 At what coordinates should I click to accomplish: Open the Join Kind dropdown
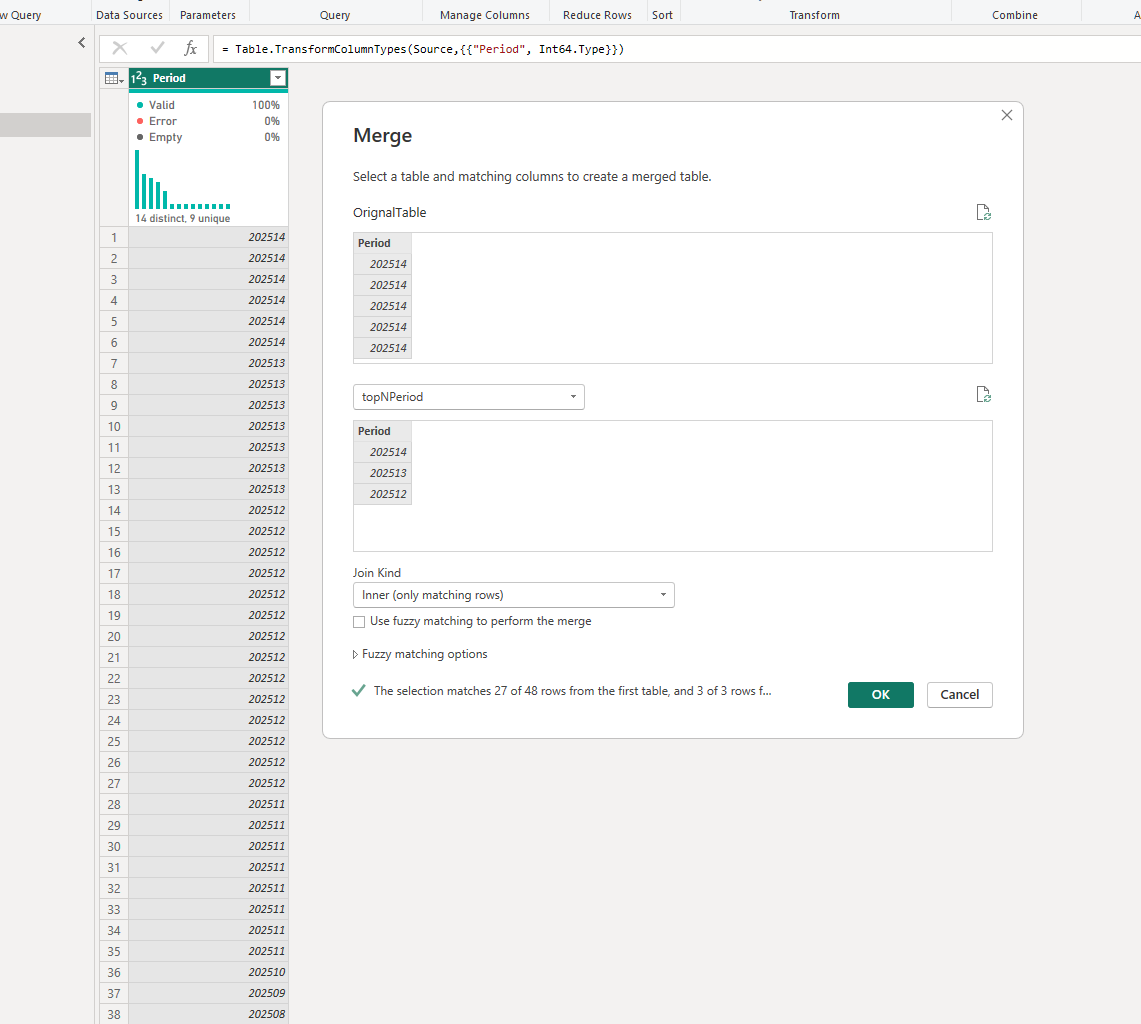pos(514,595)
